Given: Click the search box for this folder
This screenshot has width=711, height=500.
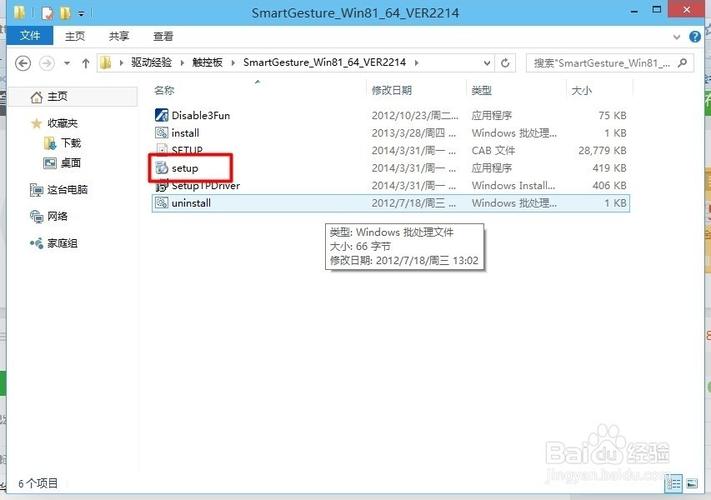Looking at the screenshot, I should 609,63.
